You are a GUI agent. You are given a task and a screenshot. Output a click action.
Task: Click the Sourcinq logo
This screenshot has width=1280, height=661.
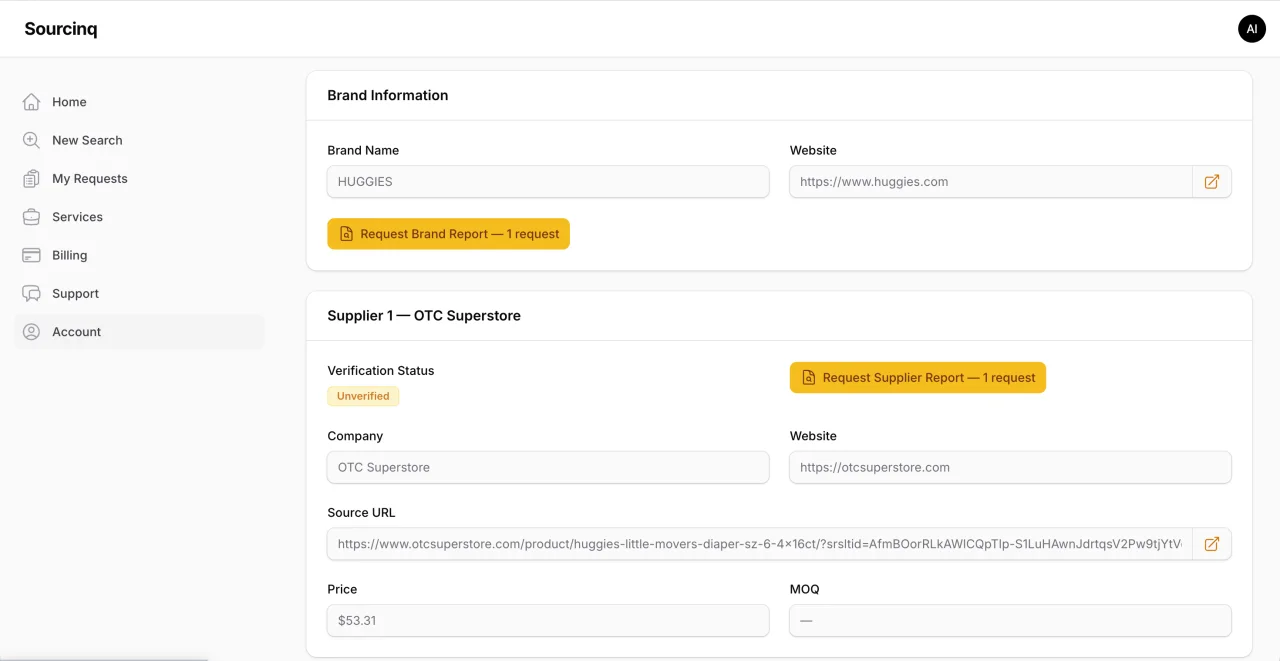point(61,28)
